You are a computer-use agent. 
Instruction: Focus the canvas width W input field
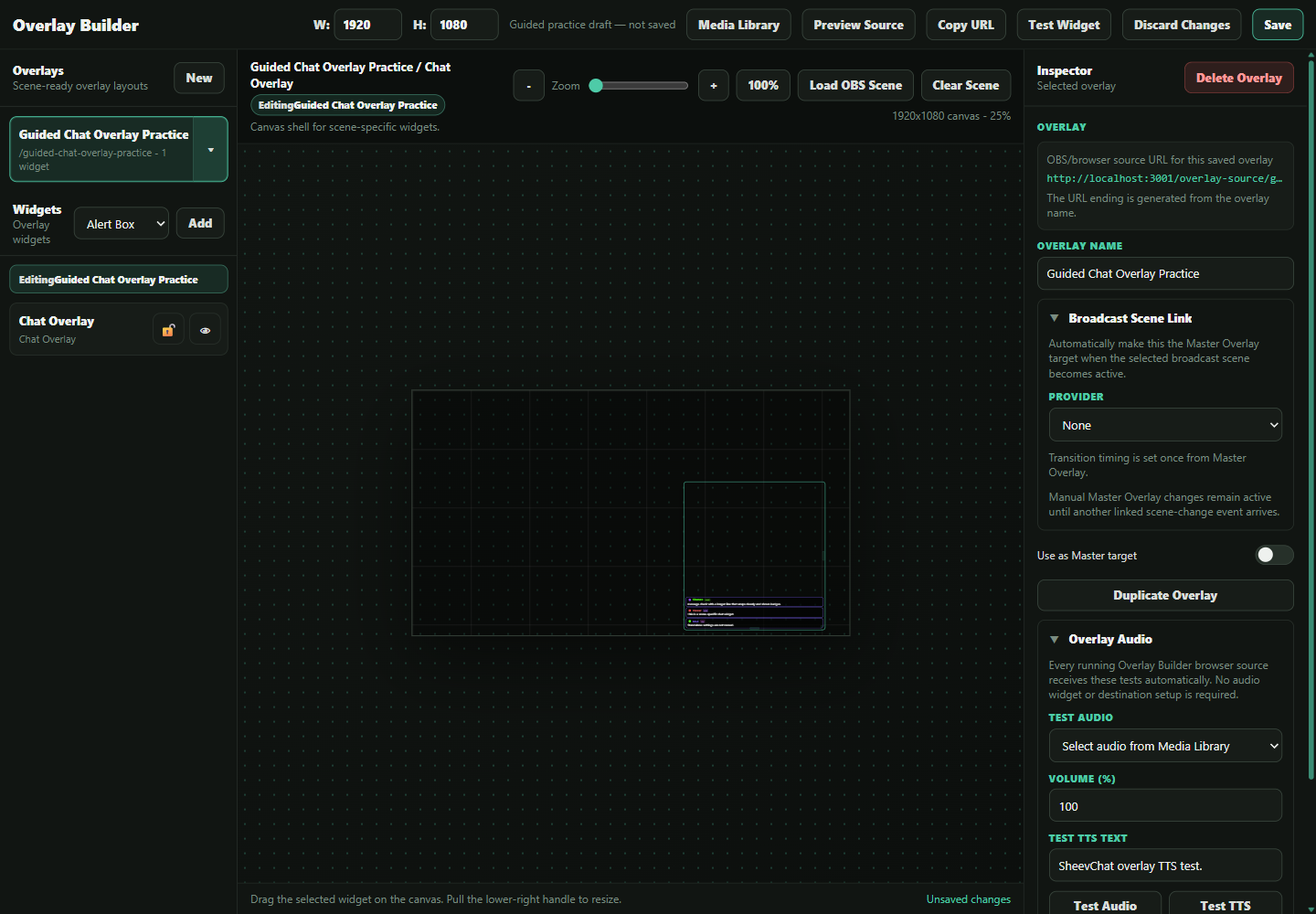click(x=367, y=25)
